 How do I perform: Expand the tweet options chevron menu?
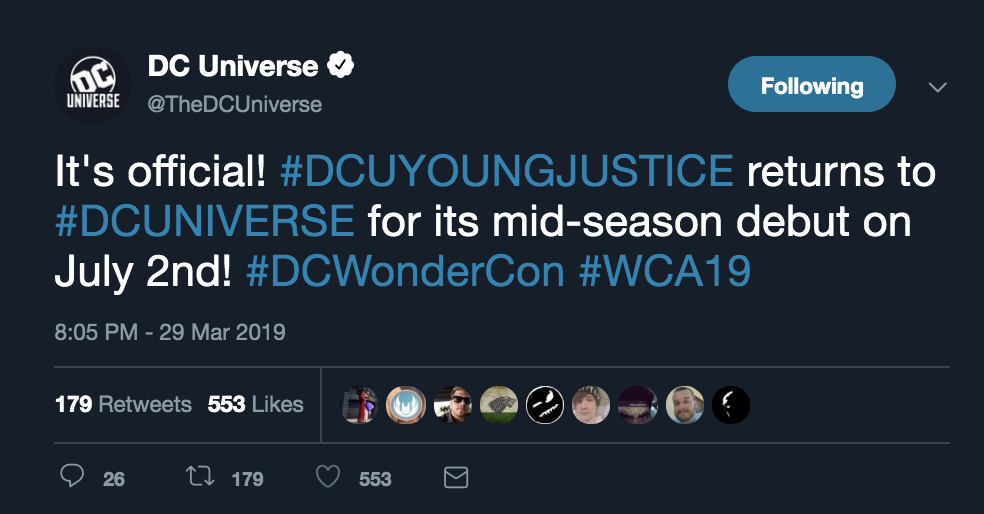pos(937,87)
